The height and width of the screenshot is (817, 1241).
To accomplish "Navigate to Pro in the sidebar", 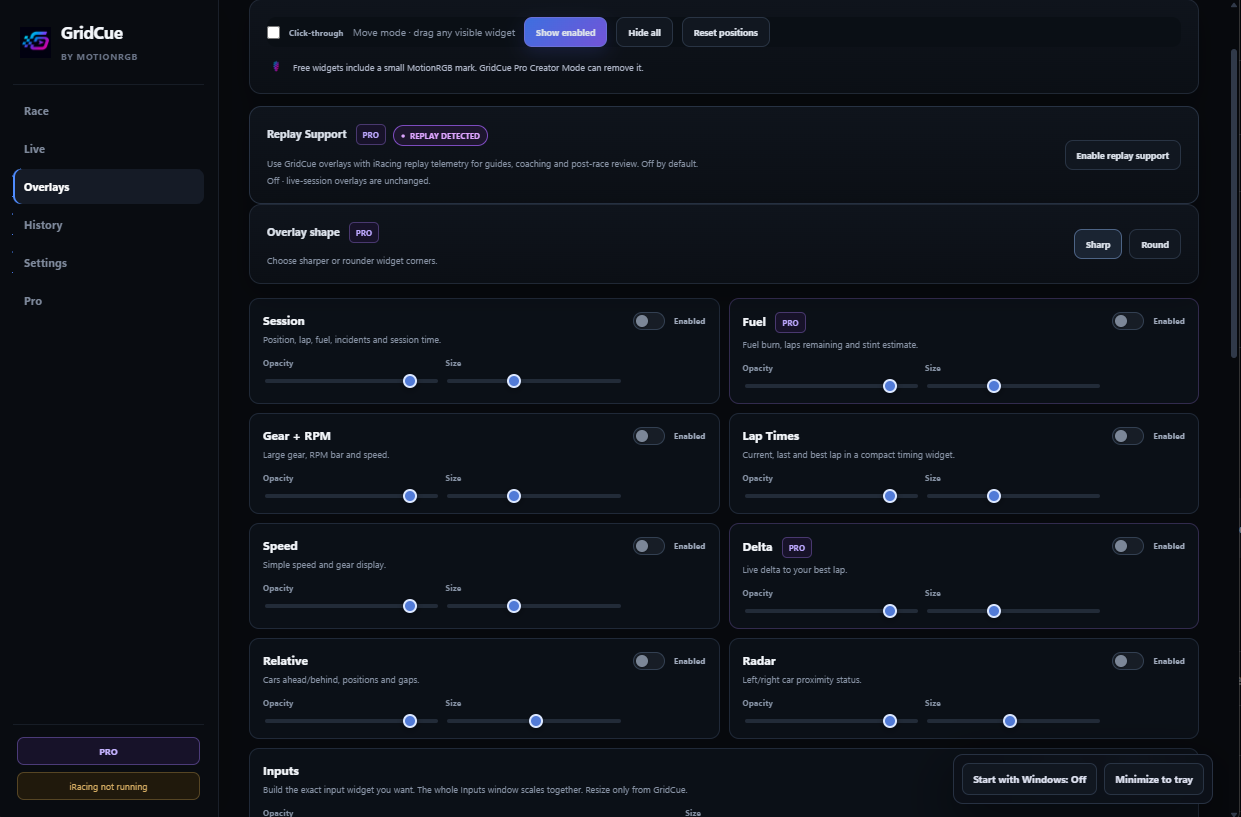I will click(x=108, y=301).
